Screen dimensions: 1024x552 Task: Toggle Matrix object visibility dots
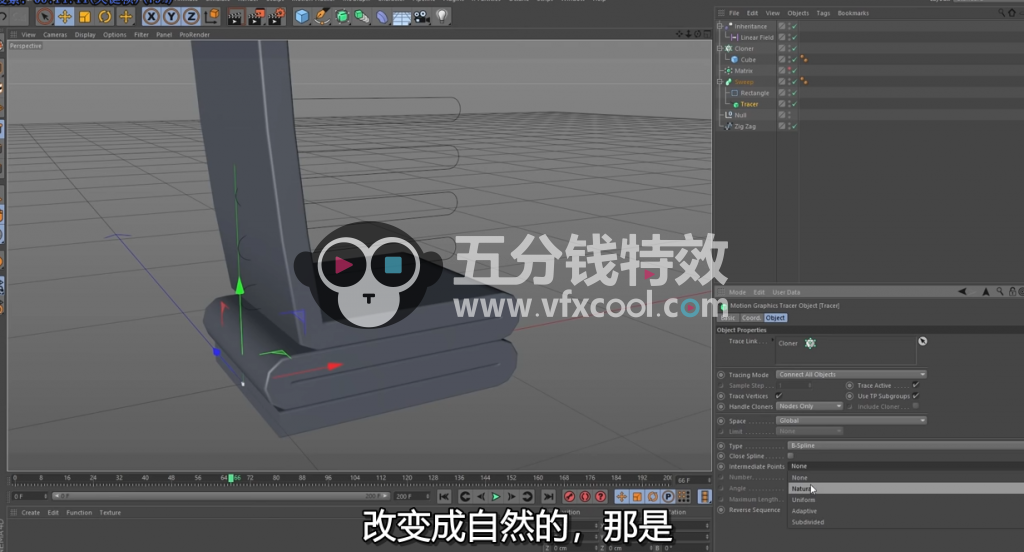coord(789,71)
